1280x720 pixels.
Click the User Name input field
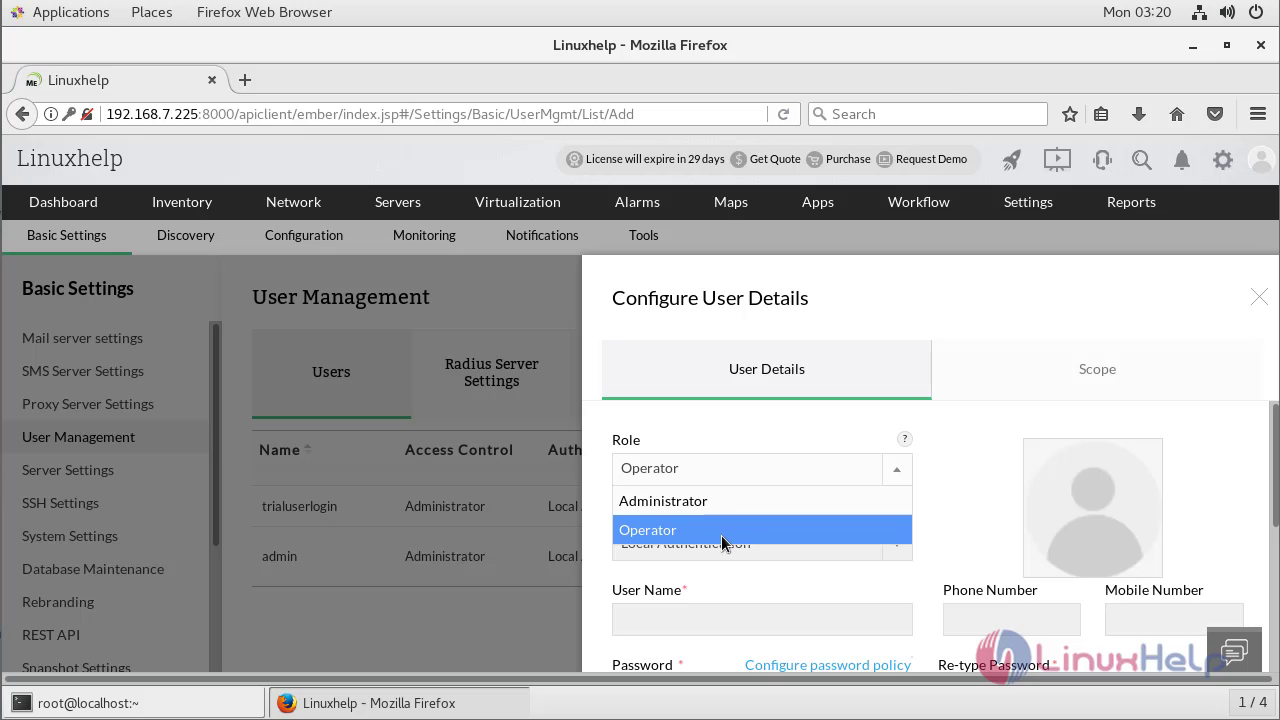point(762,619)
